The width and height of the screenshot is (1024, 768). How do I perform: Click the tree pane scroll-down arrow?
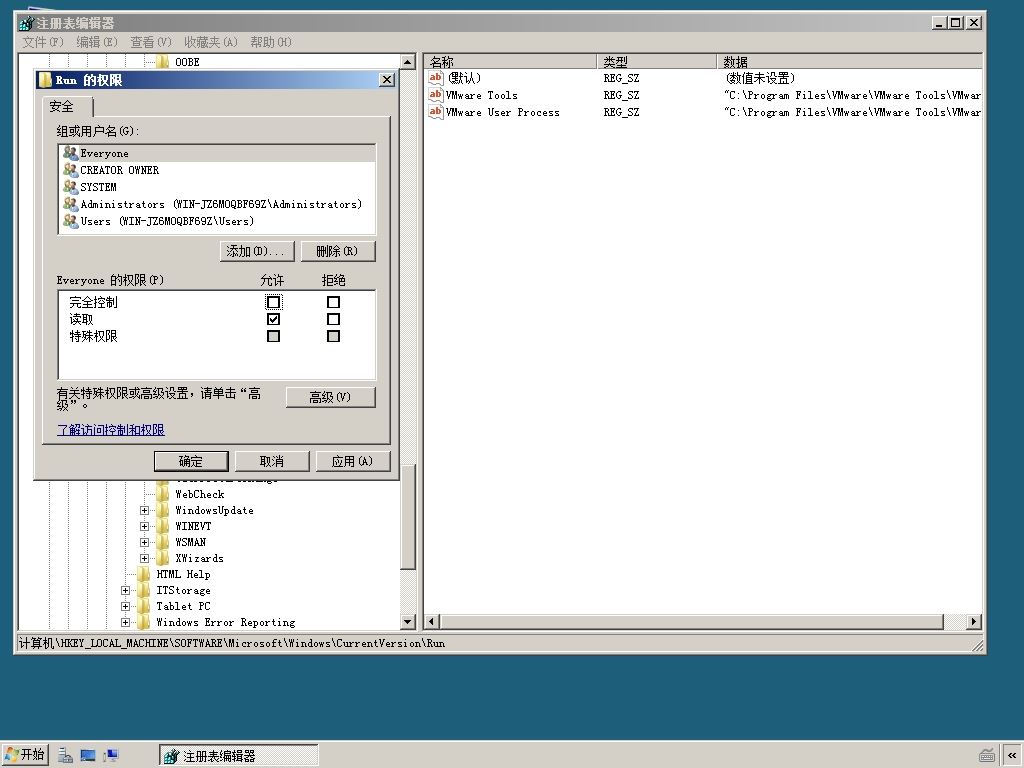coord(408,622)
